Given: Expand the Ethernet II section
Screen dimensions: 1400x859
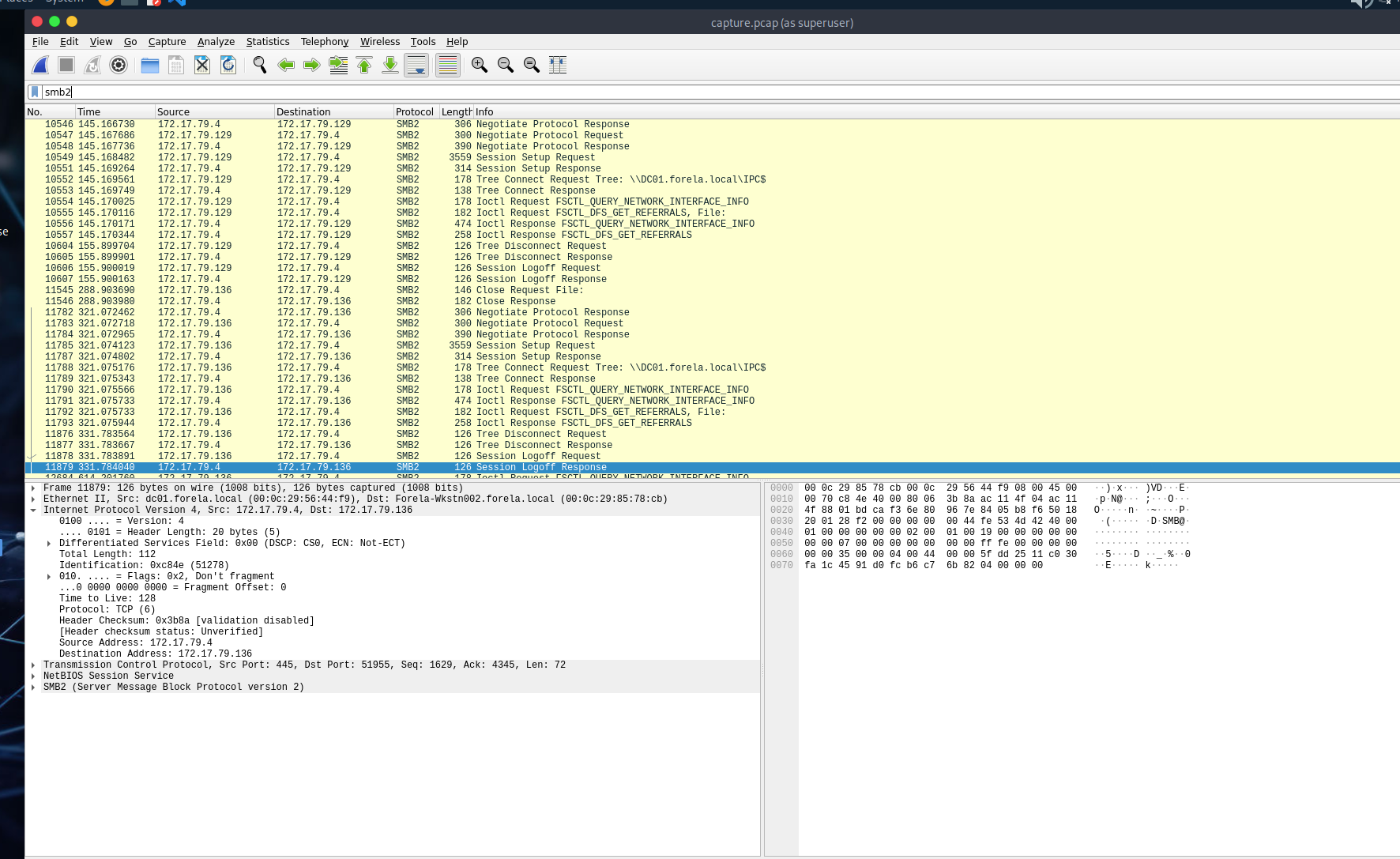Looking at the screenshot, I should click(33, 499).
